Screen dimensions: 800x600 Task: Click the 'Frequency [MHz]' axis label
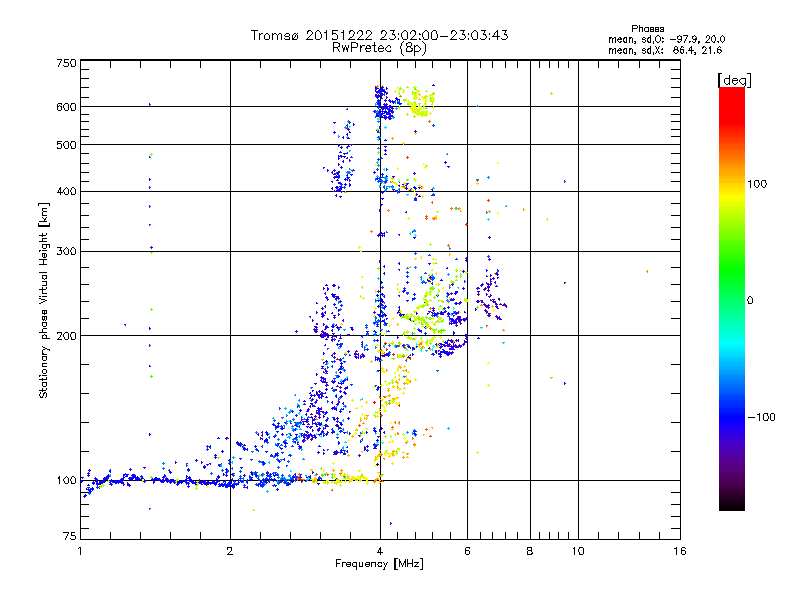379,564
